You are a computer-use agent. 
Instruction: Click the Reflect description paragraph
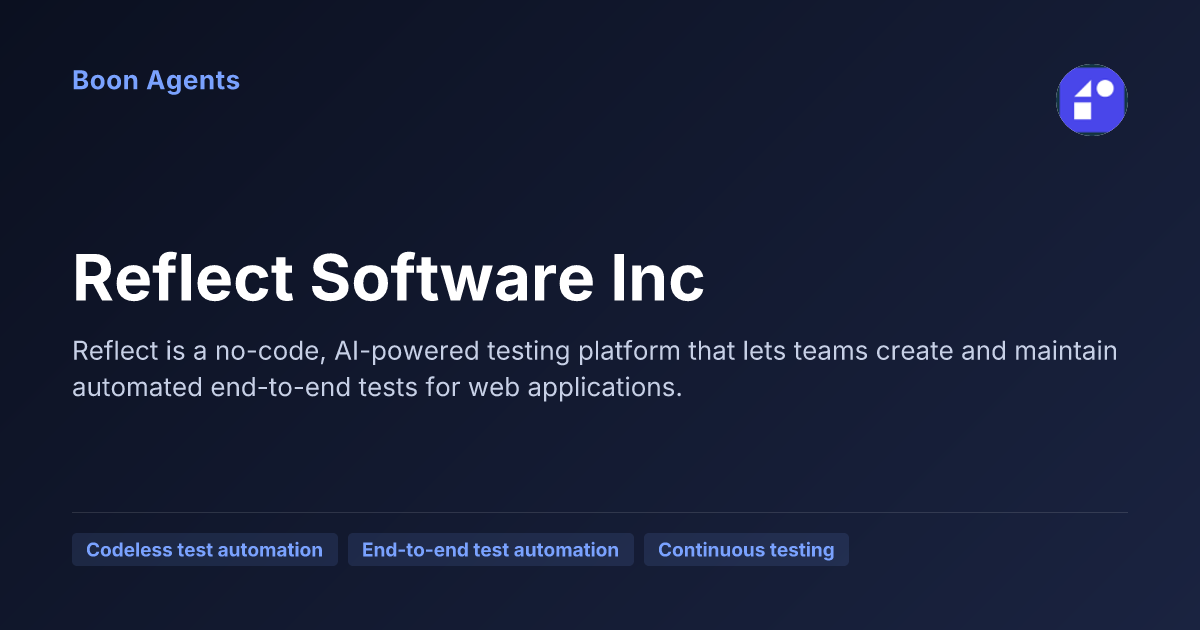coord(595,369)
